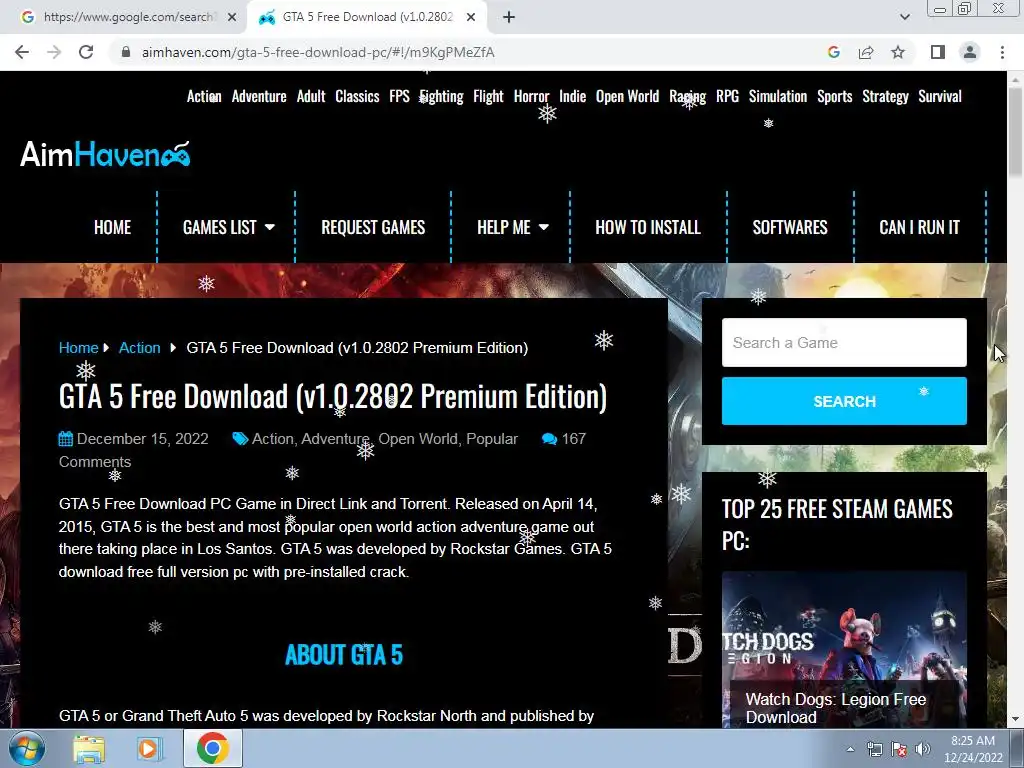The image size is (1024, 768).
Task: Expand the HELP ME dropdown
Action: [512, 227]
